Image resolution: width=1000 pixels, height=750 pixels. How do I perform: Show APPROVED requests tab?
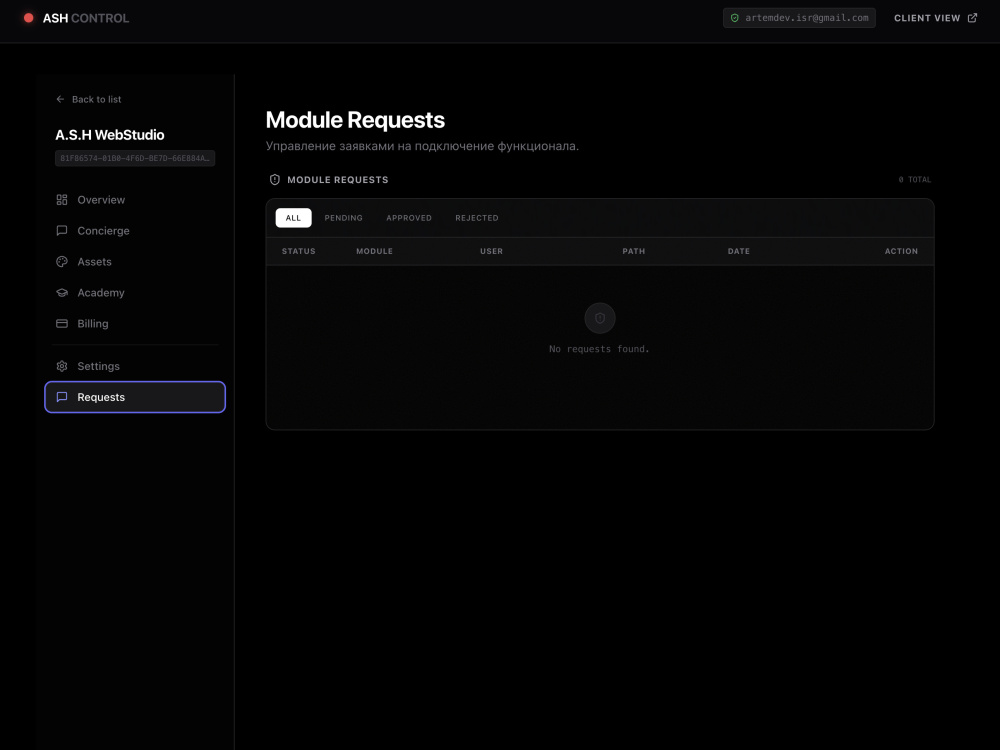(409, 218)
